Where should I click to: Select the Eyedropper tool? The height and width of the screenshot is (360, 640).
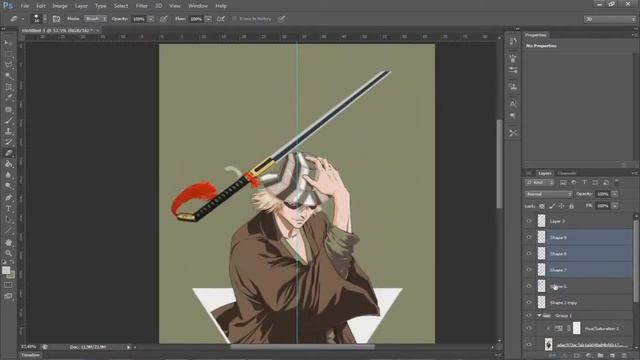pos(8,98)
